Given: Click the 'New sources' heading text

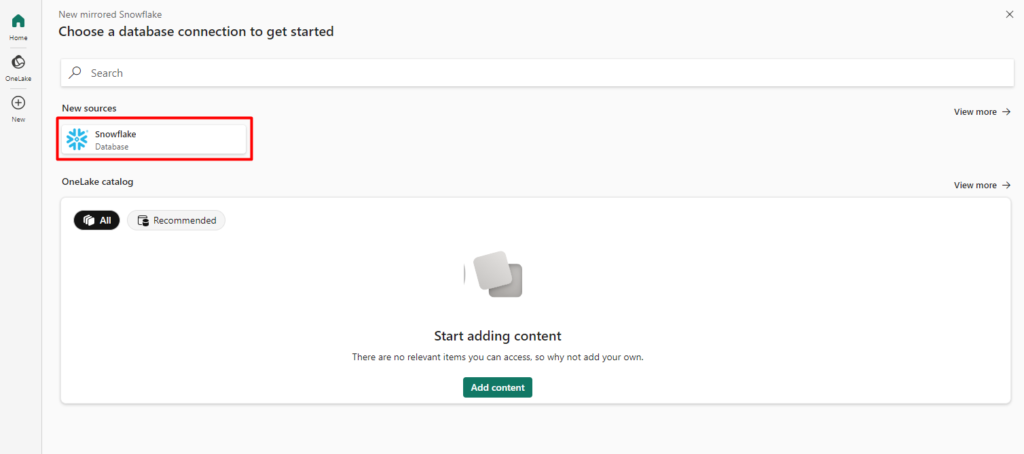Looking at the screenshot, I should click(89, 108).
